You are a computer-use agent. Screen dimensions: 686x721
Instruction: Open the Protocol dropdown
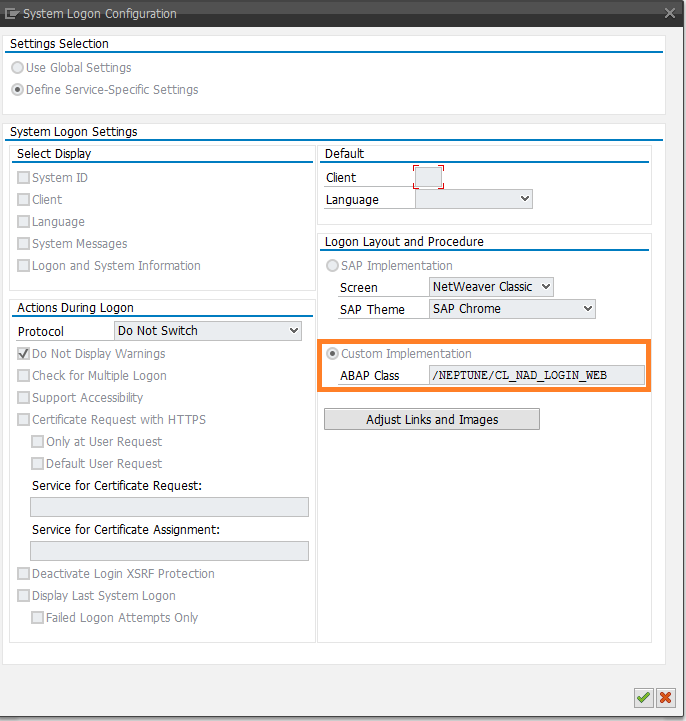click(x=208, y=331)
